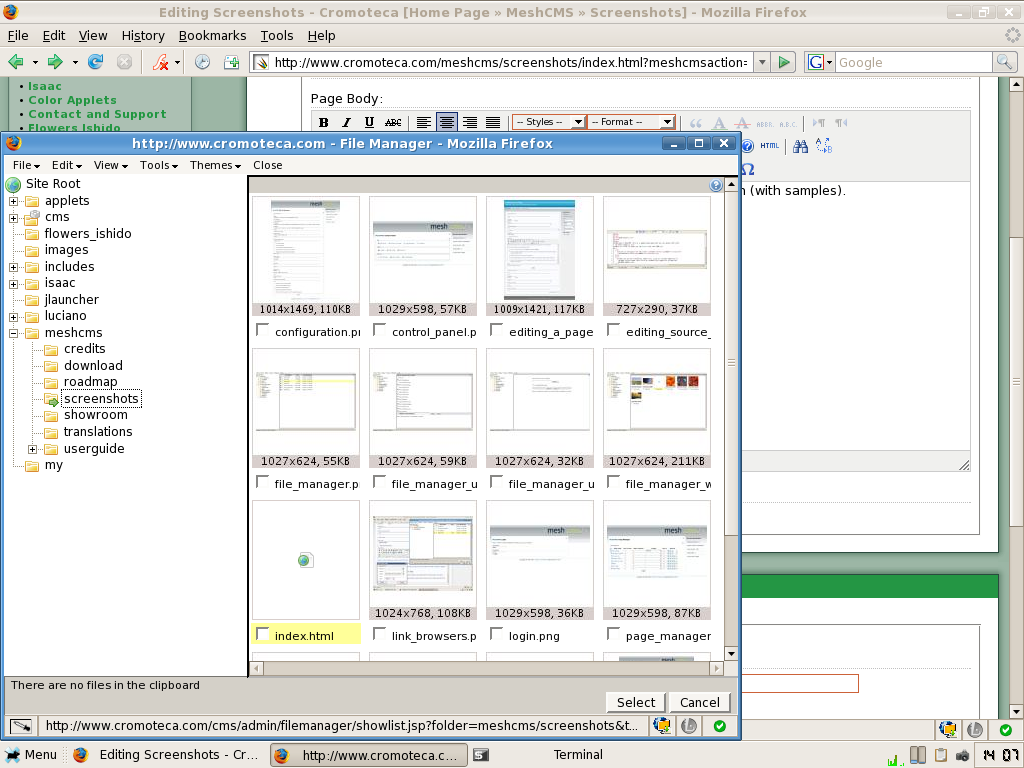Check the configuration.png checkbox
This screenshot has height=768, width=1024.
point(263,330)
